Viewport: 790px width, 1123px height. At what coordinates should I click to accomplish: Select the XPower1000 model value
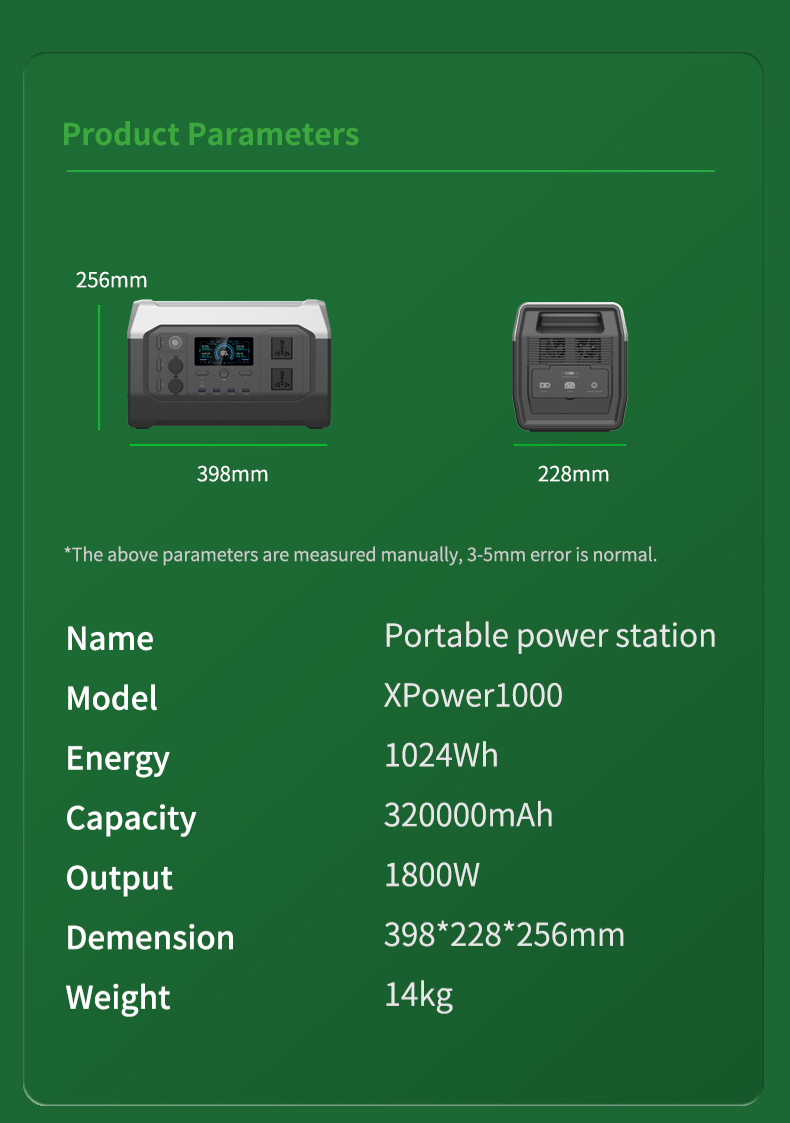[x=473, y=695]
